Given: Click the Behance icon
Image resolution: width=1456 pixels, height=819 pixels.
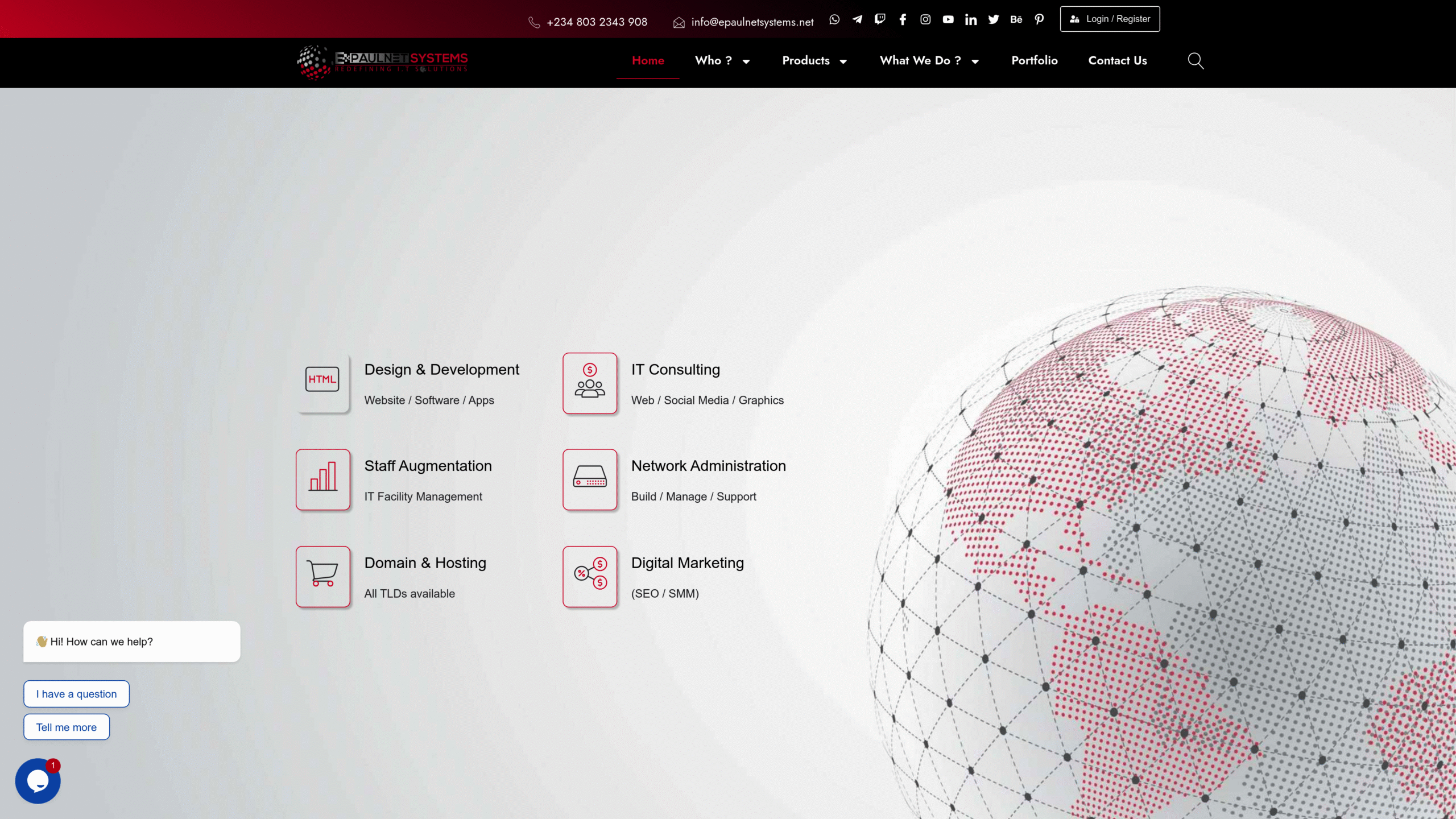Looking at the screenshot, I should pos(1016,19).
